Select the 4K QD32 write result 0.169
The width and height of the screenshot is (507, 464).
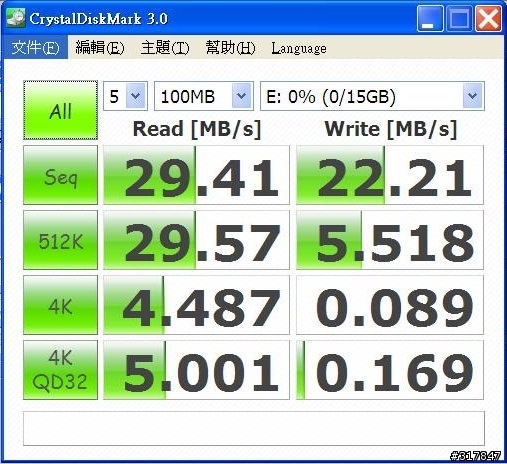coord(390,370)
